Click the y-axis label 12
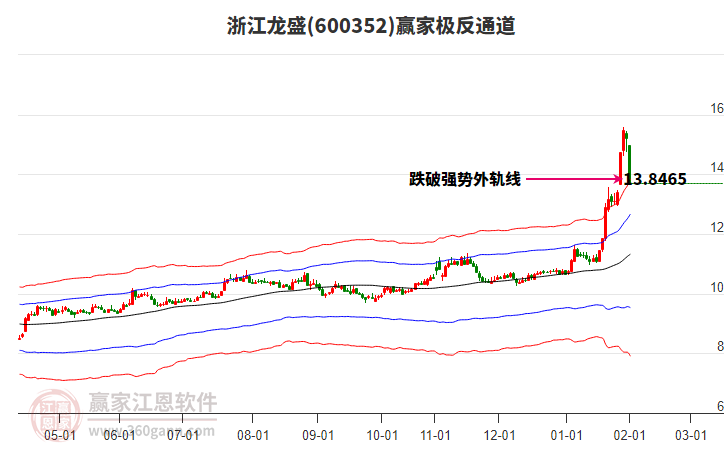The height and width of the screenshot is (450, 726). (717, 227)
